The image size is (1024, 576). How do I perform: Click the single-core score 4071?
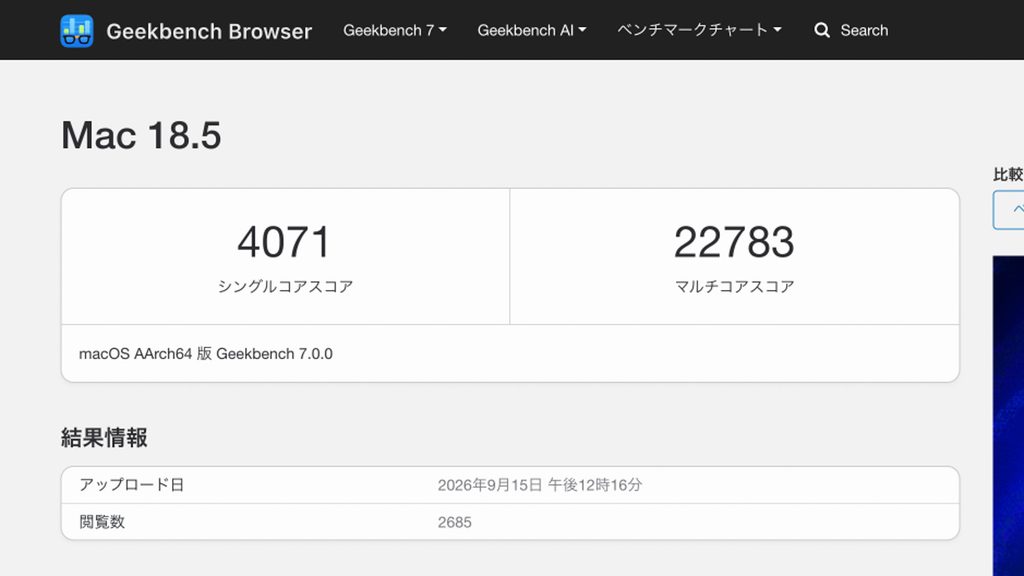(x=284, y=242)
